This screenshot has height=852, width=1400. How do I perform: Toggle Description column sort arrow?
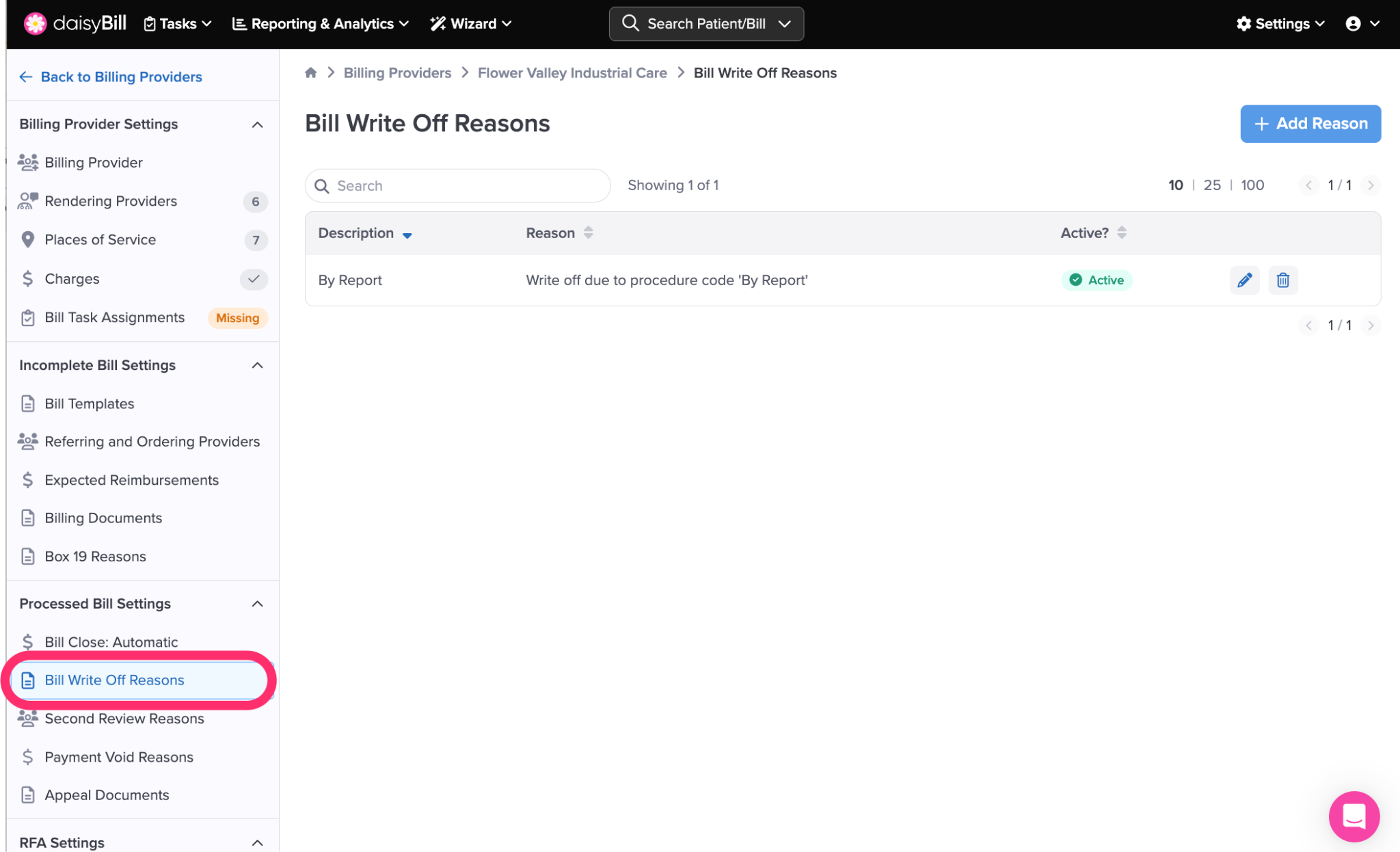tap(407, 235)
